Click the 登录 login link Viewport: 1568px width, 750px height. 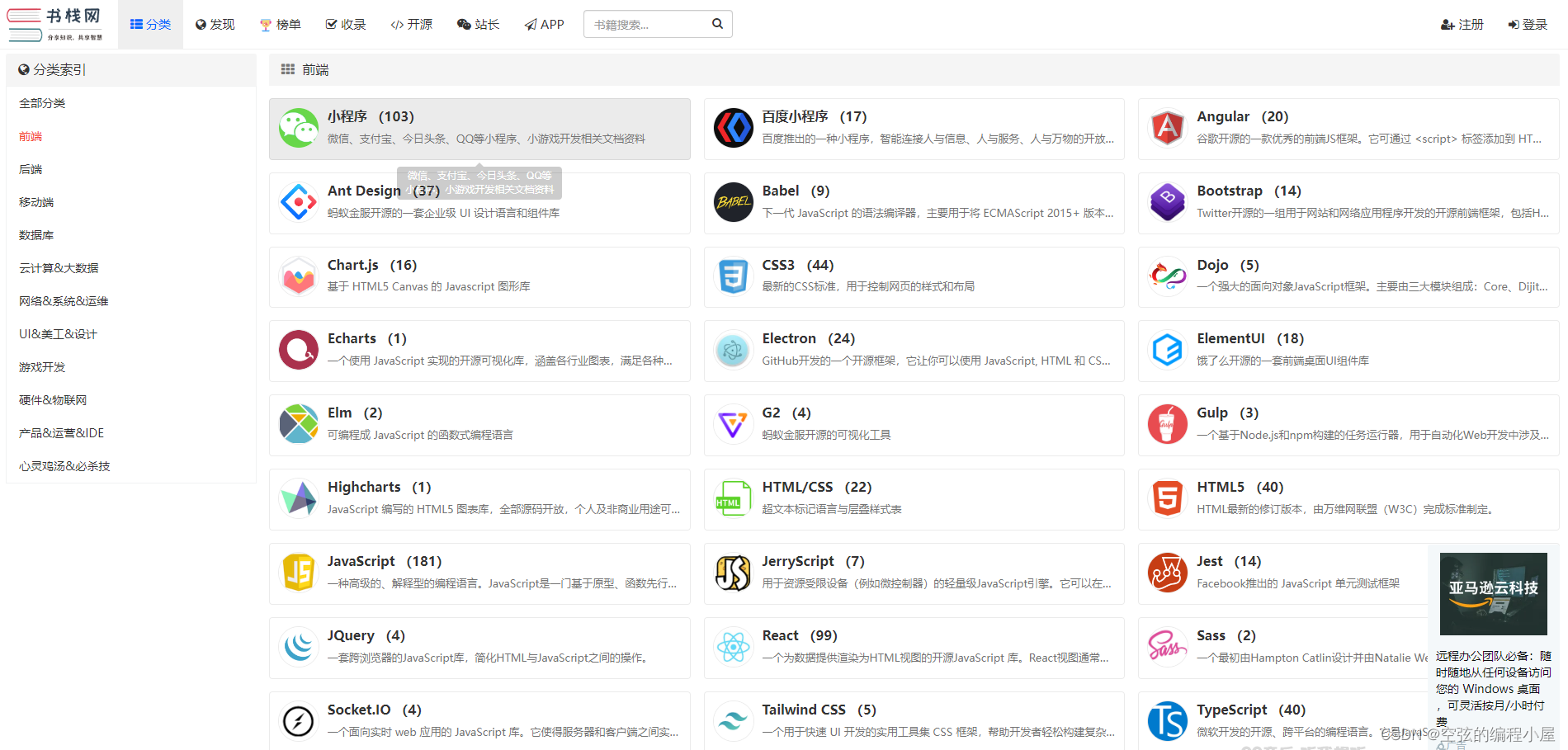(x=1528, y=25)
